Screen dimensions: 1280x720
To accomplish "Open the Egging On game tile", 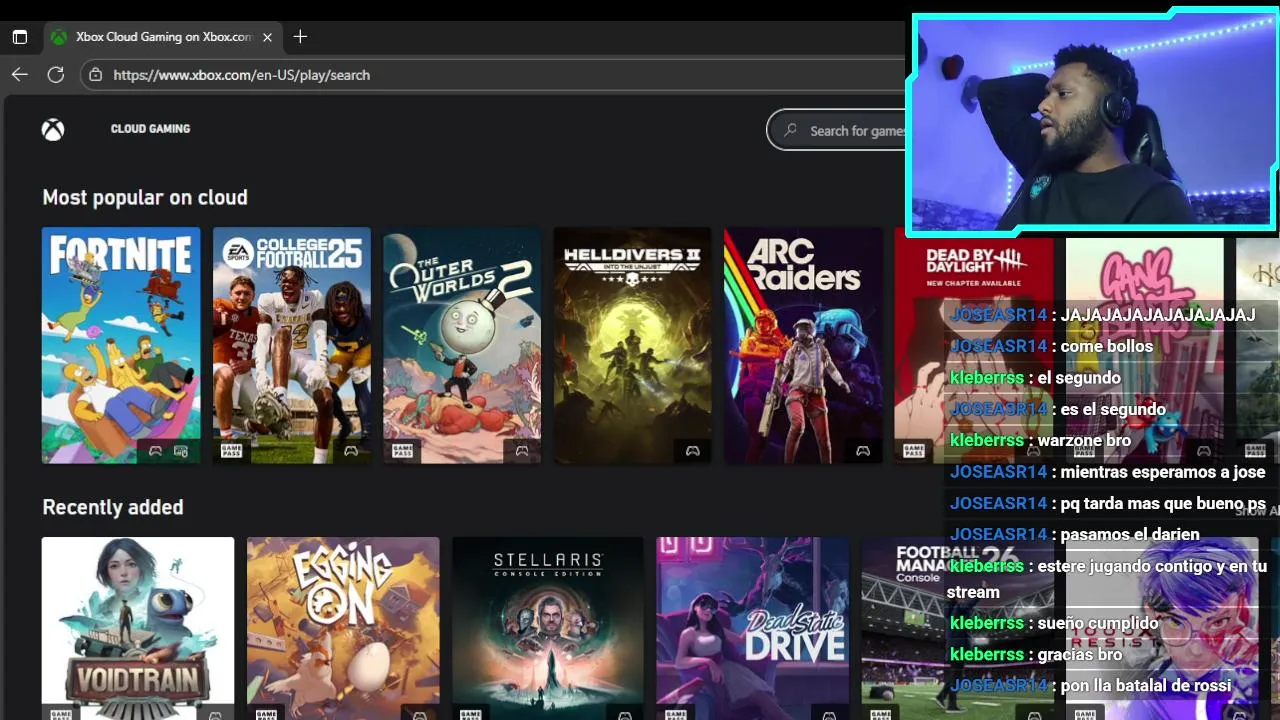I will click(x=343, y=628).
